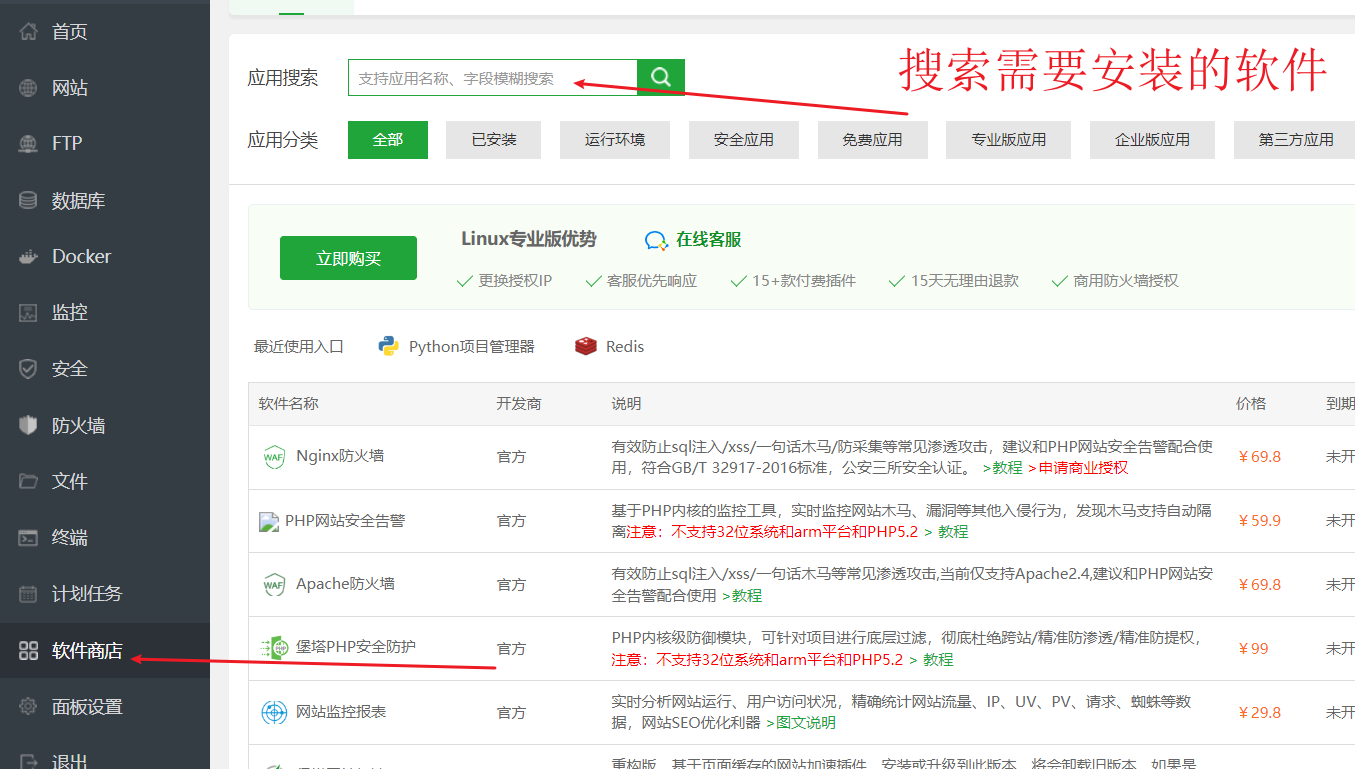Screen dimensions: 1355x769
Task: Click the FTP globe icon in the sidebar
Action: [x=29, y=144]
